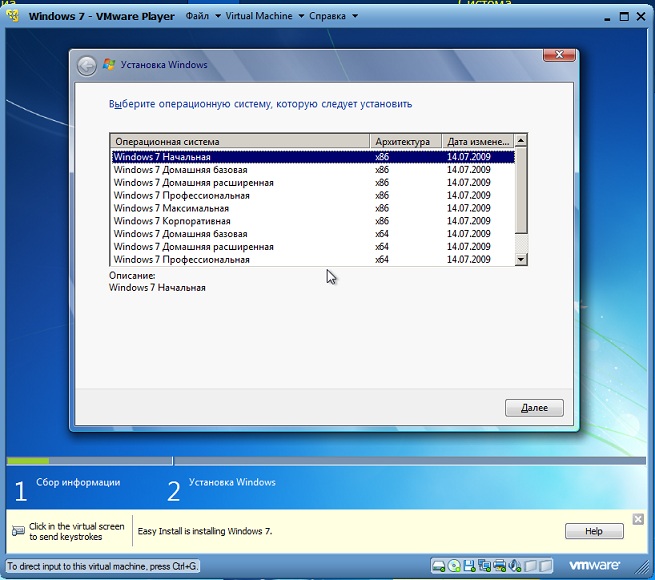This screenshot has width=655, height=580.
Task: Click the OS list scrollbar thumb
Action: (520, 190)
